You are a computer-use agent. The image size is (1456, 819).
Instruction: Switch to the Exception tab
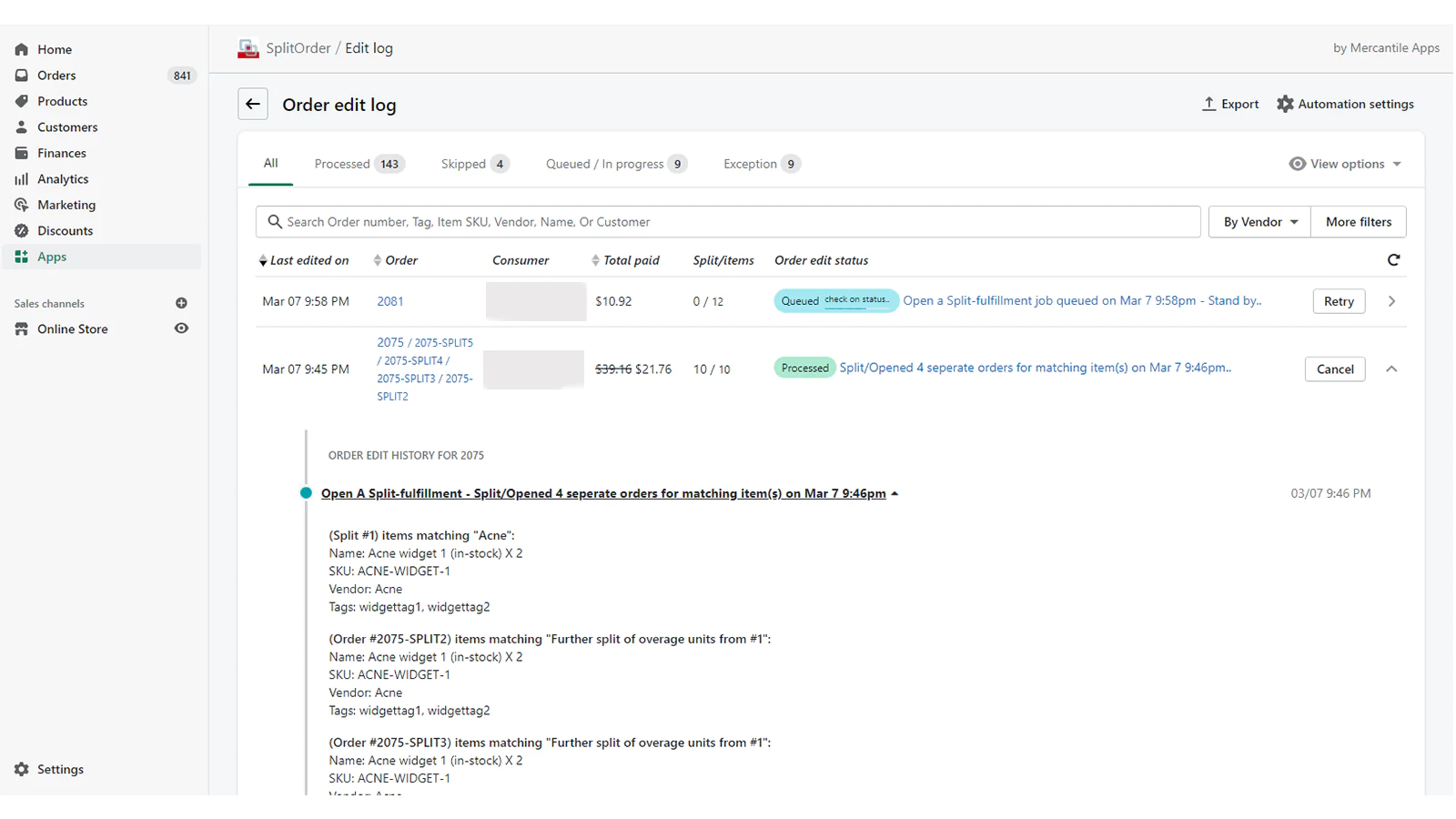[749, 164]
